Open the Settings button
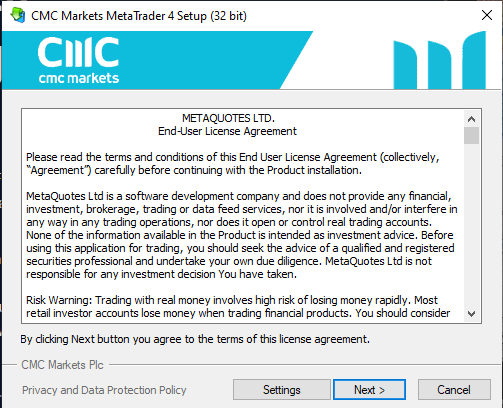 [282, 389]
